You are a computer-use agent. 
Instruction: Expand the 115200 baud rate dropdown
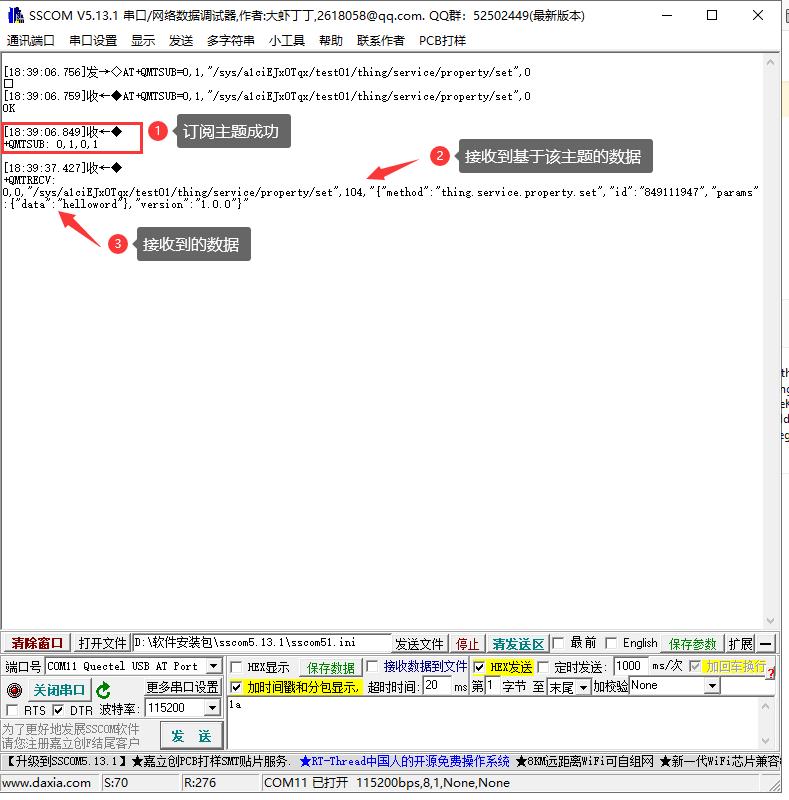[x=213, y=708]
